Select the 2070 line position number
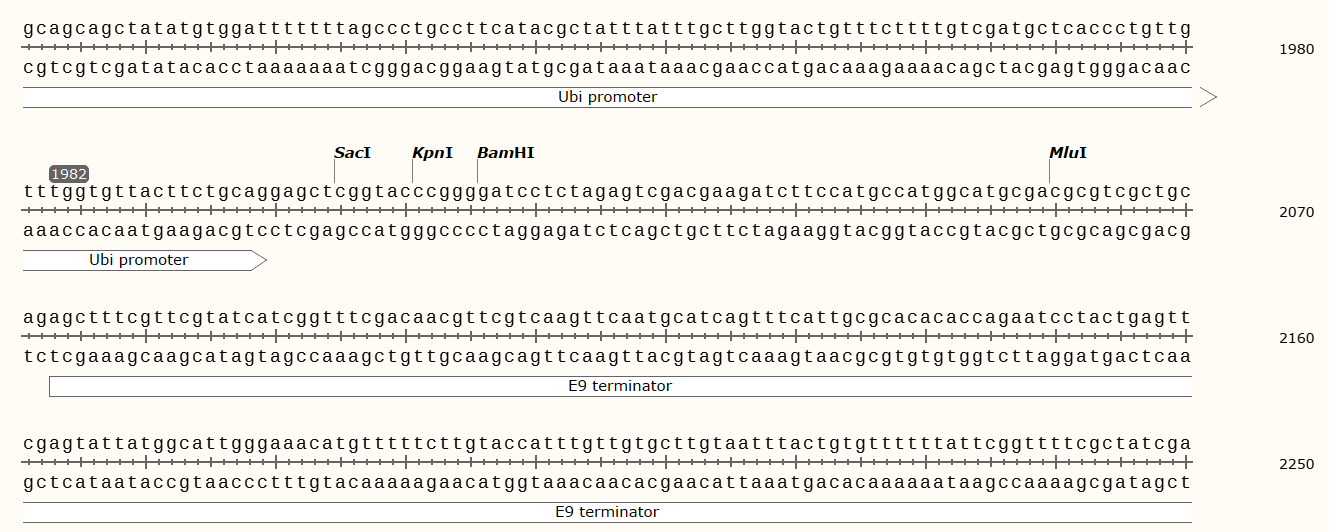This screenshot has width=1329, height=532. pyautogui.click(x=1297, y=212)
